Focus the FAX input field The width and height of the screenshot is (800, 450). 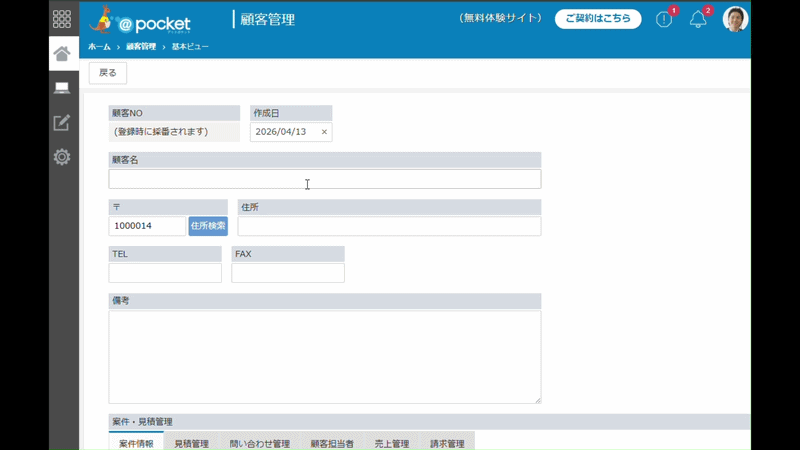pos(288,273)
